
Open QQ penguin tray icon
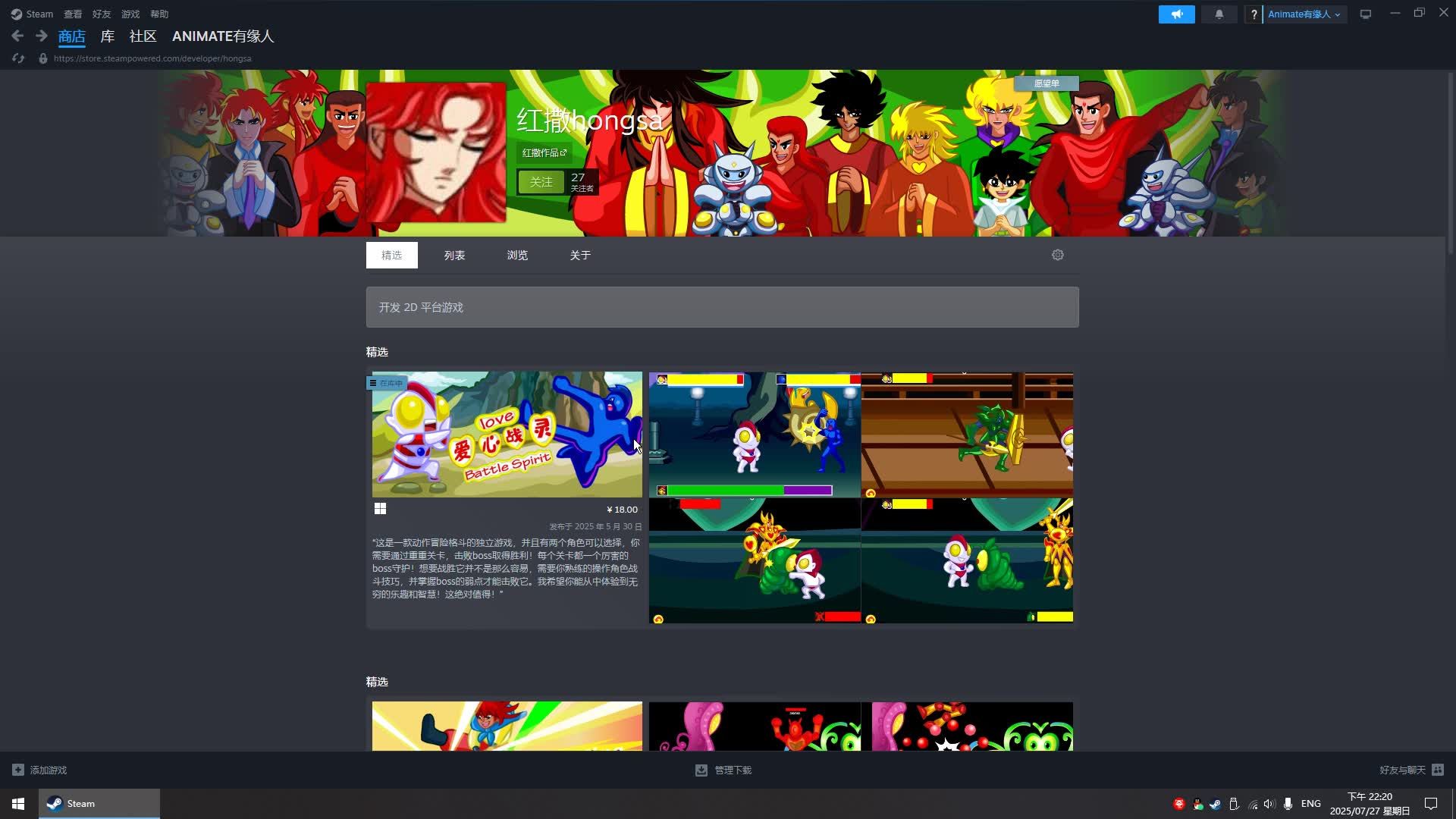(x=1197, y=804)
